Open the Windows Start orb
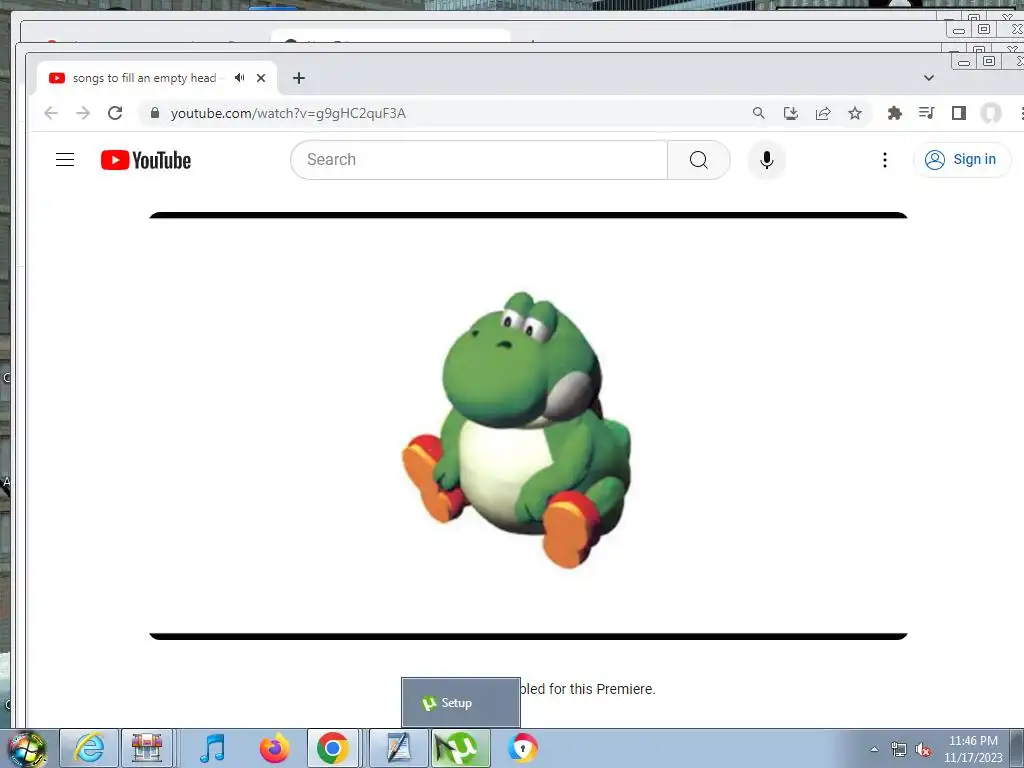 [x=27, y=748]
